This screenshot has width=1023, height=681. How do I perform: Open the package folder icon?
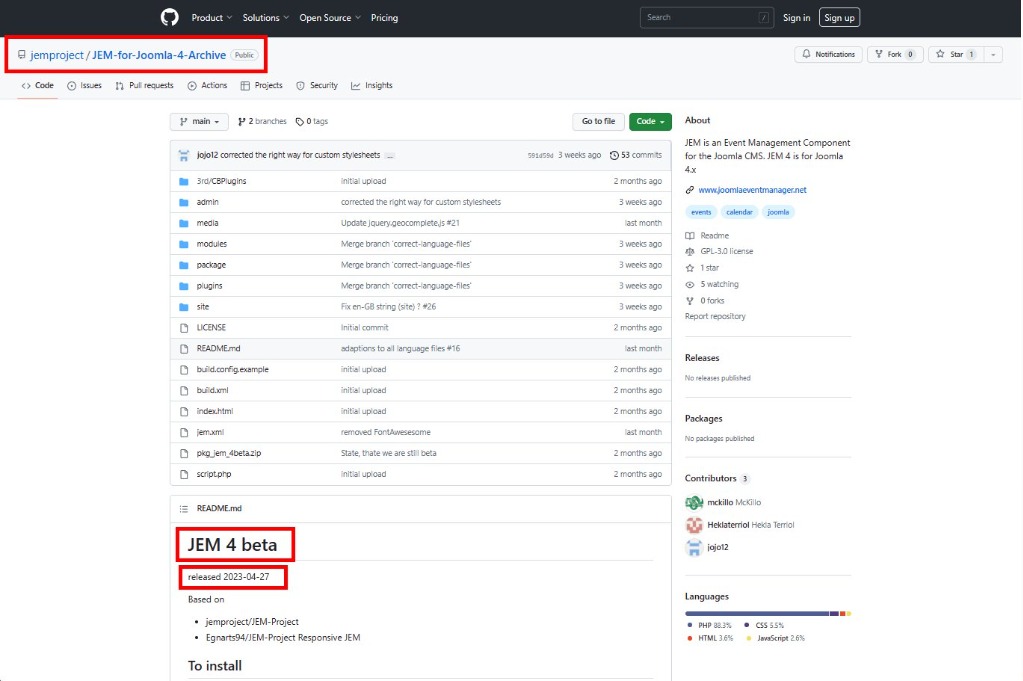coord(184,265)
